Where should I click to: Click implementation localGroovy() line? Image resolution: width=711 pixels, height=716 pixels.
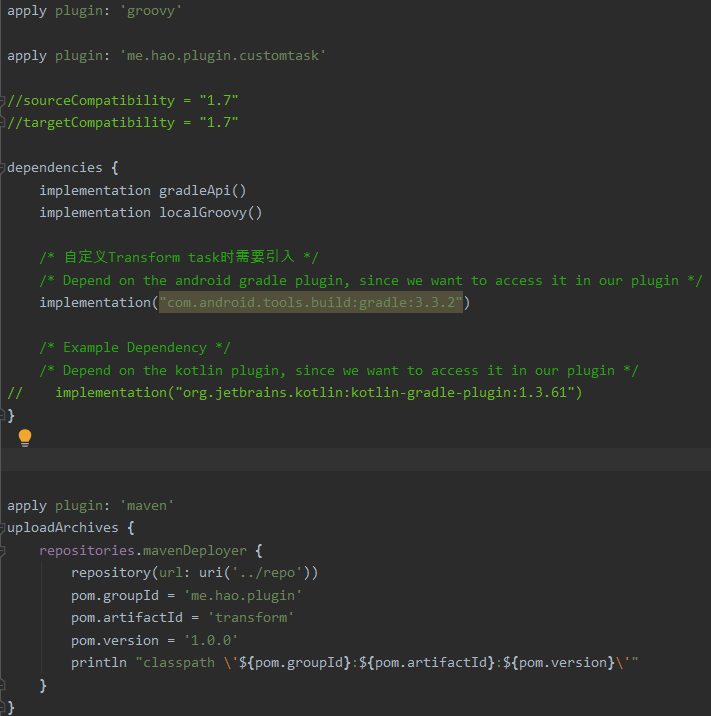click(x=151, y=213)
